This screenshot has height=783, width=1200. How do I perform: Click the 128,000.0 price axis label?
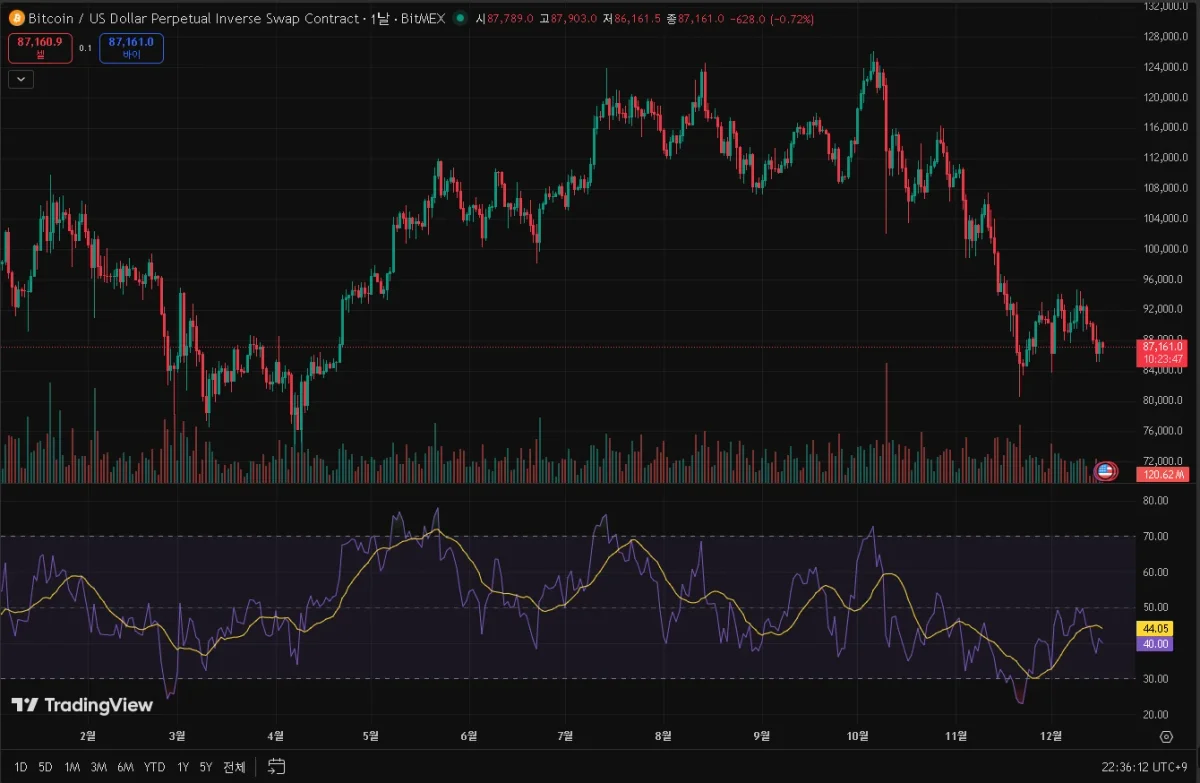(1164, 37)
